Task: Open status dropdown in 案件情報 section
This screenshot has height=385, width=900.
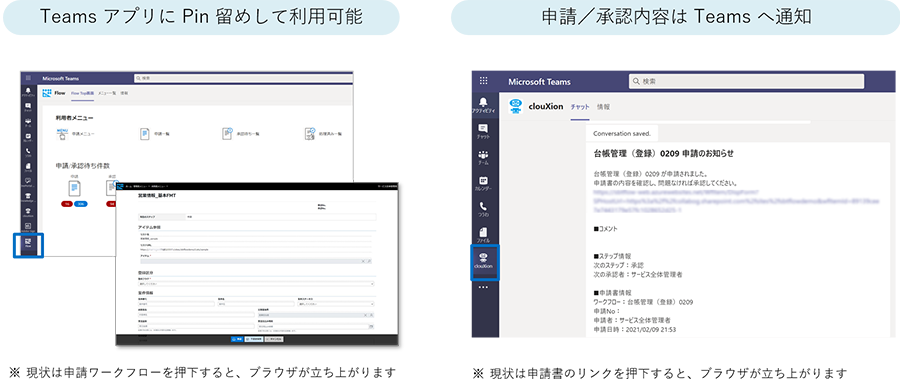Action: pyautogui.click(x=335, y=304)
